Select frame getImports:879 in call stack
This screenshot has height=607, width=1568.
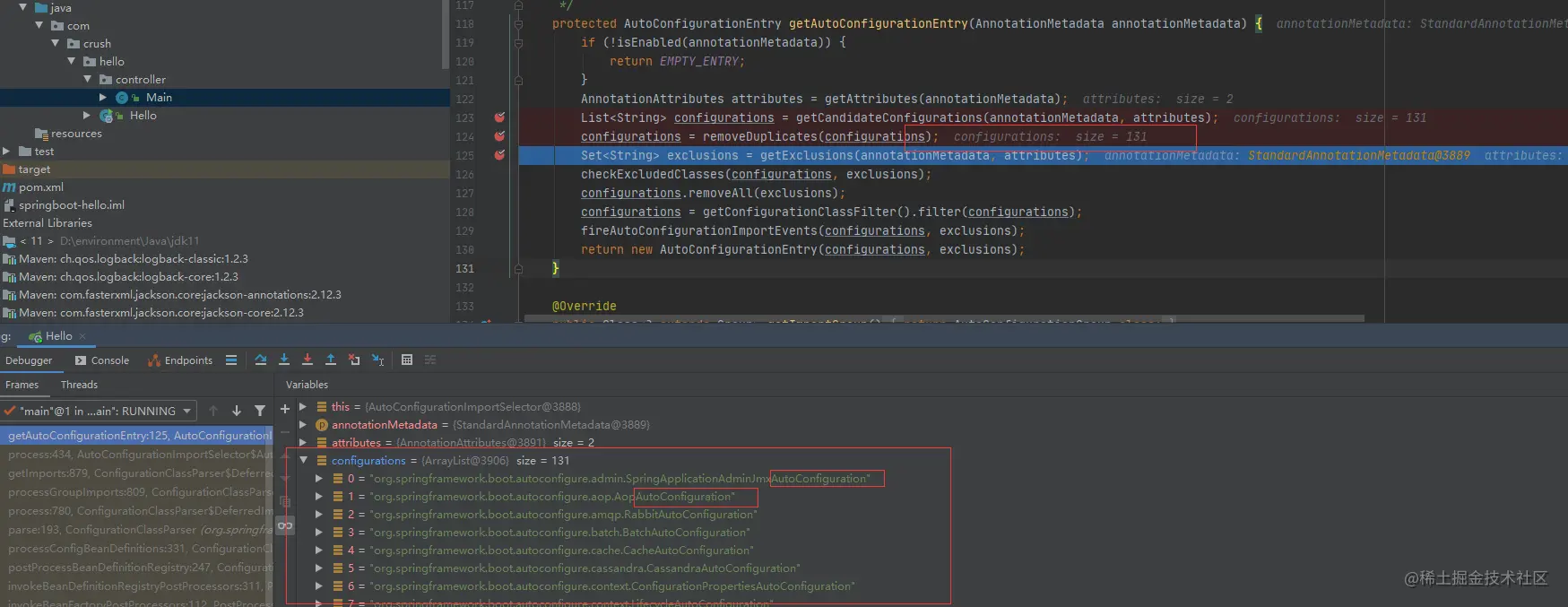click(136, 473)
